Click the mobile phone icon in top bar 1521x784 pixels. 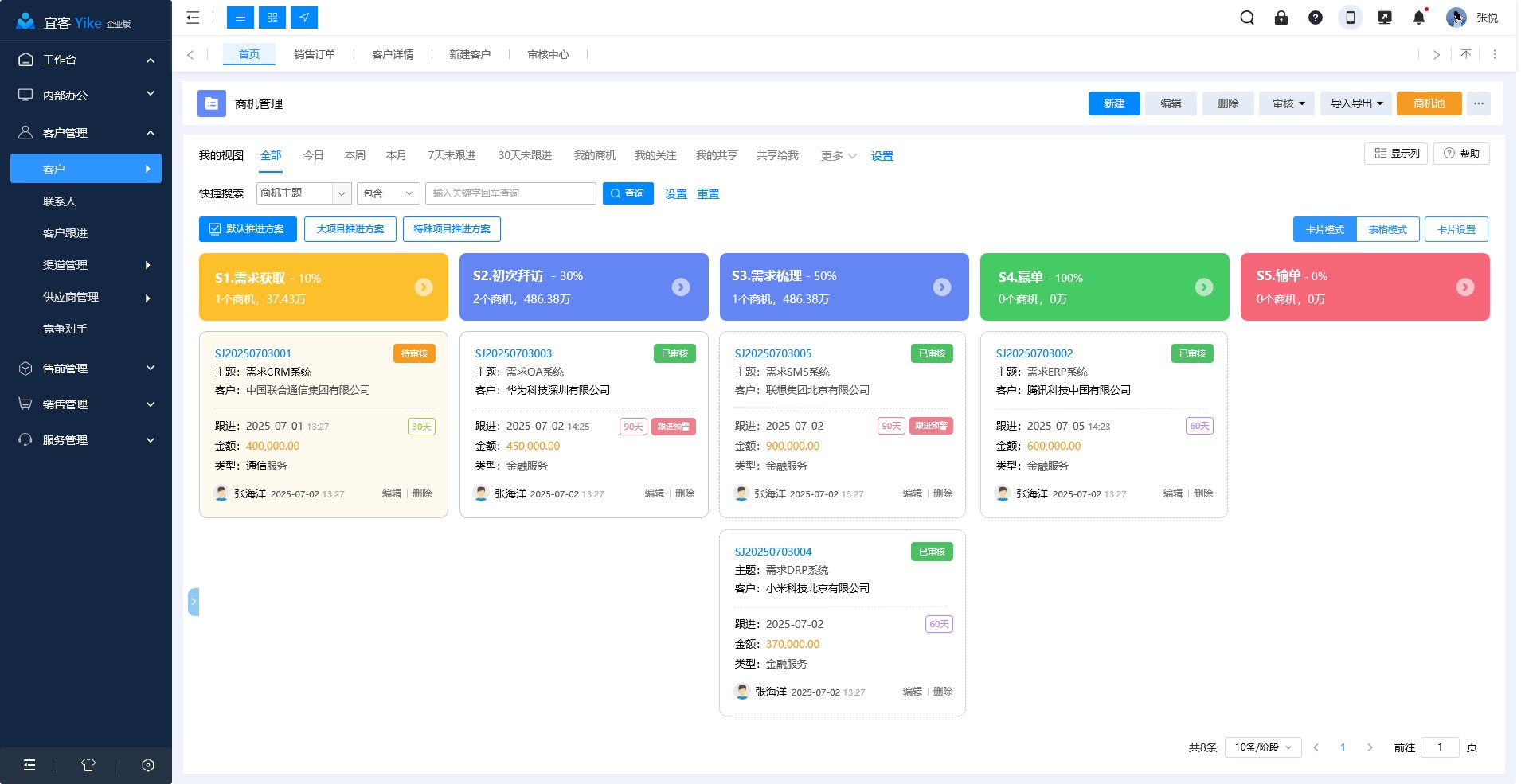[1351, 18]
